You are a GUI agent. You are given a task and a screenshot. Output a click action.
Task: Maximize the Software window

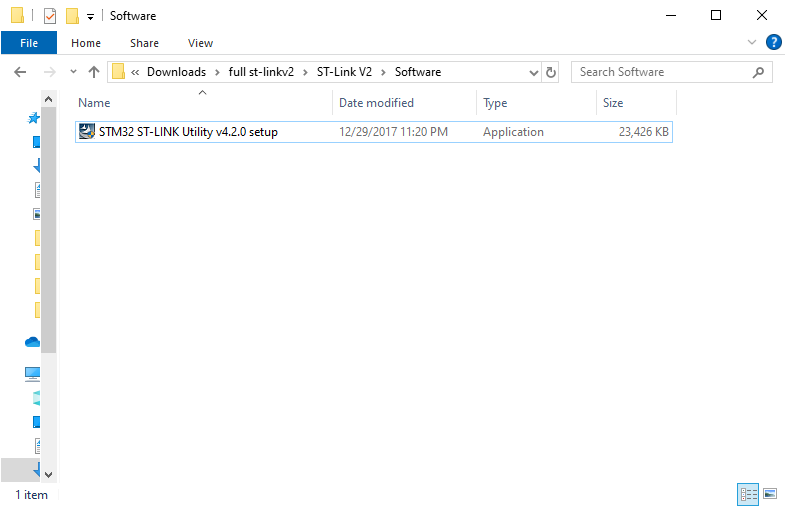(716, 16)
